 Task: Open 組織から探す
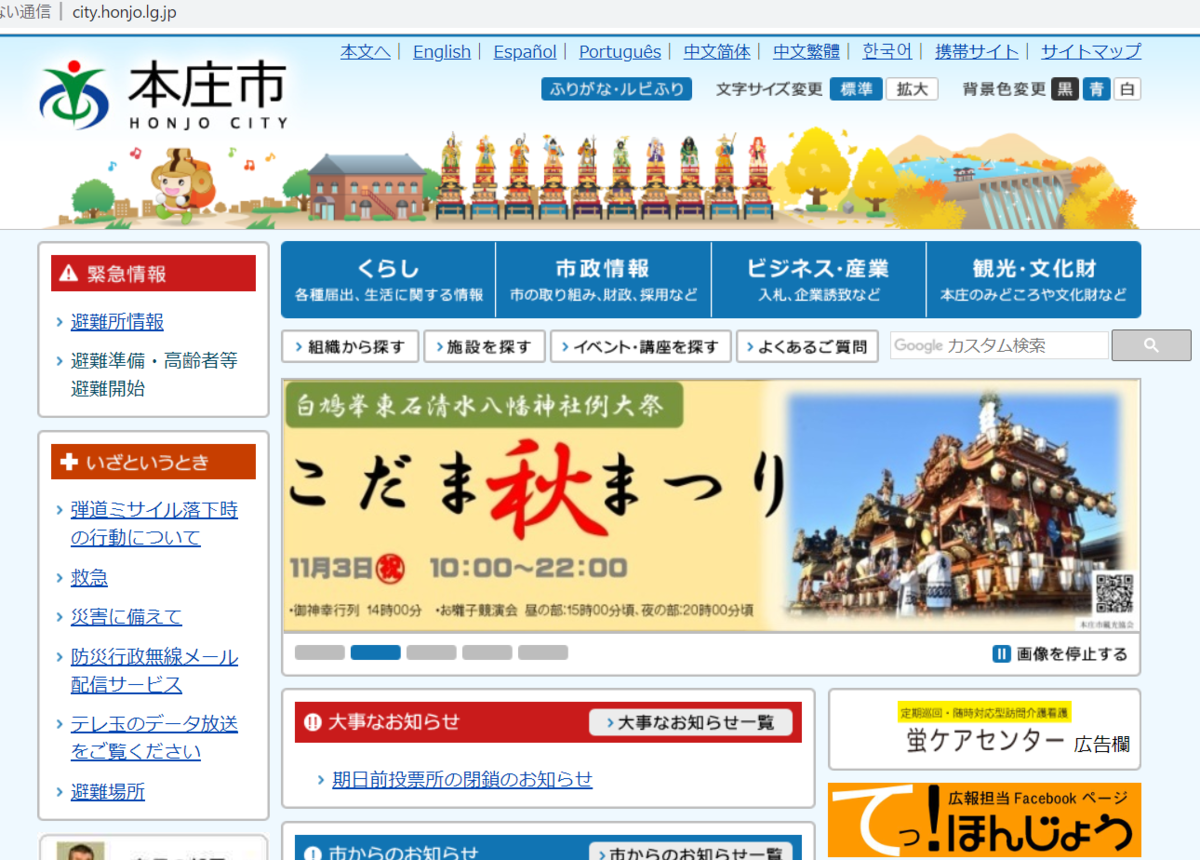click(x=350, y=347)
